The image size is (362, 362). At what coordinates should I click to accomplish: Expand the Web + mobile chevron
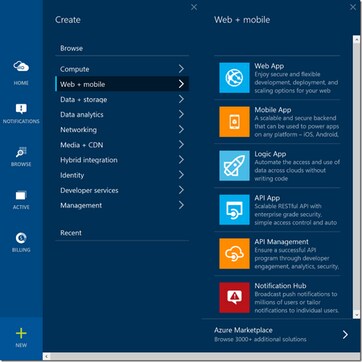click(x=181, y=84)
